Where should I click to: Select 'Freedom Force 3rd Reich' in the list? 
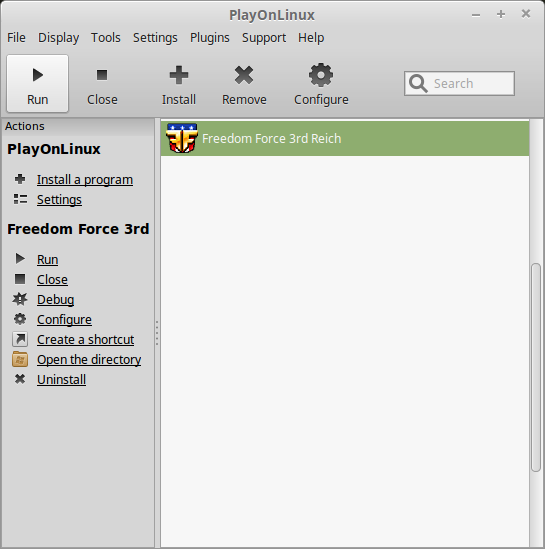(x=345, y=138)
